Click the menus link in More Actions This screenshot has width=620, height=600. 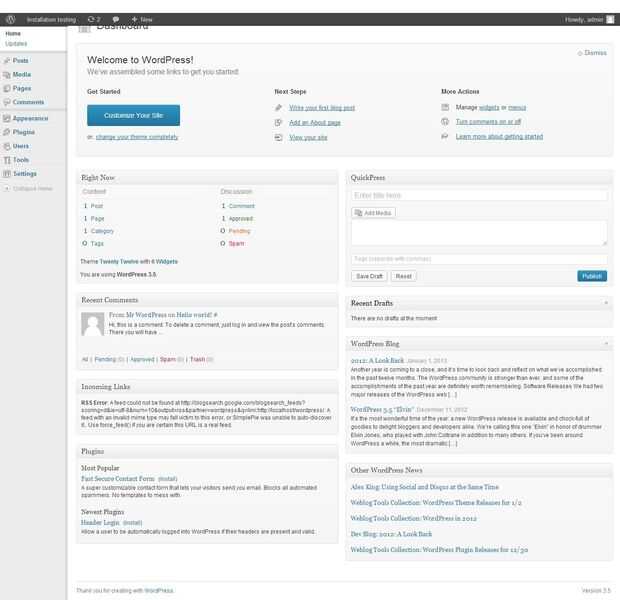click(x=517, y=107)
